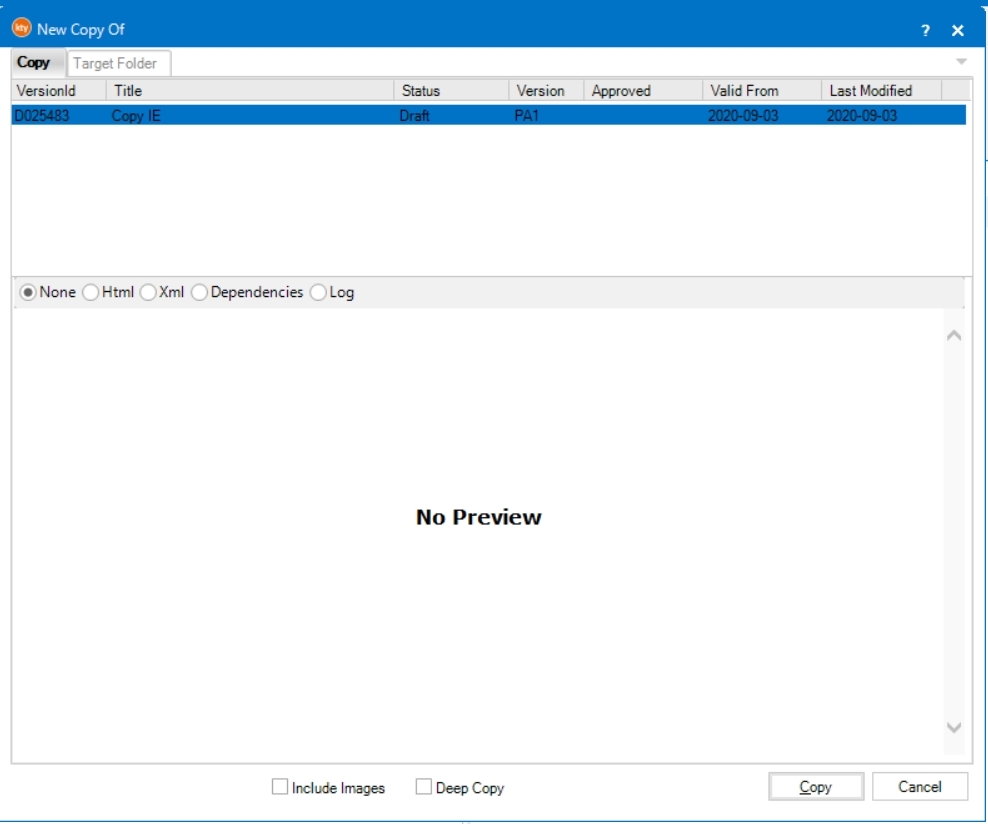This screenshot has width=988, height=824.
Task: Click the orange app logo icon
Action: click(21, 29)
